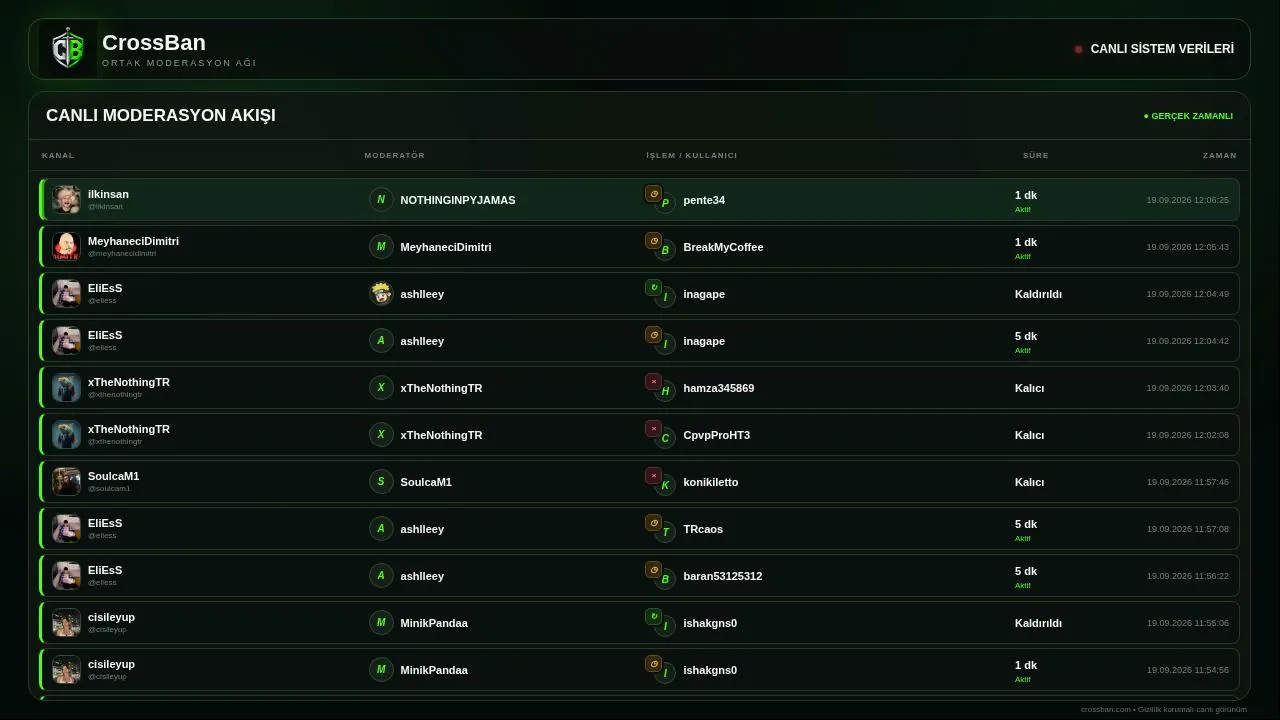Click the SÜRE column header
The image size is (1280, 720).
(1036, 155)
